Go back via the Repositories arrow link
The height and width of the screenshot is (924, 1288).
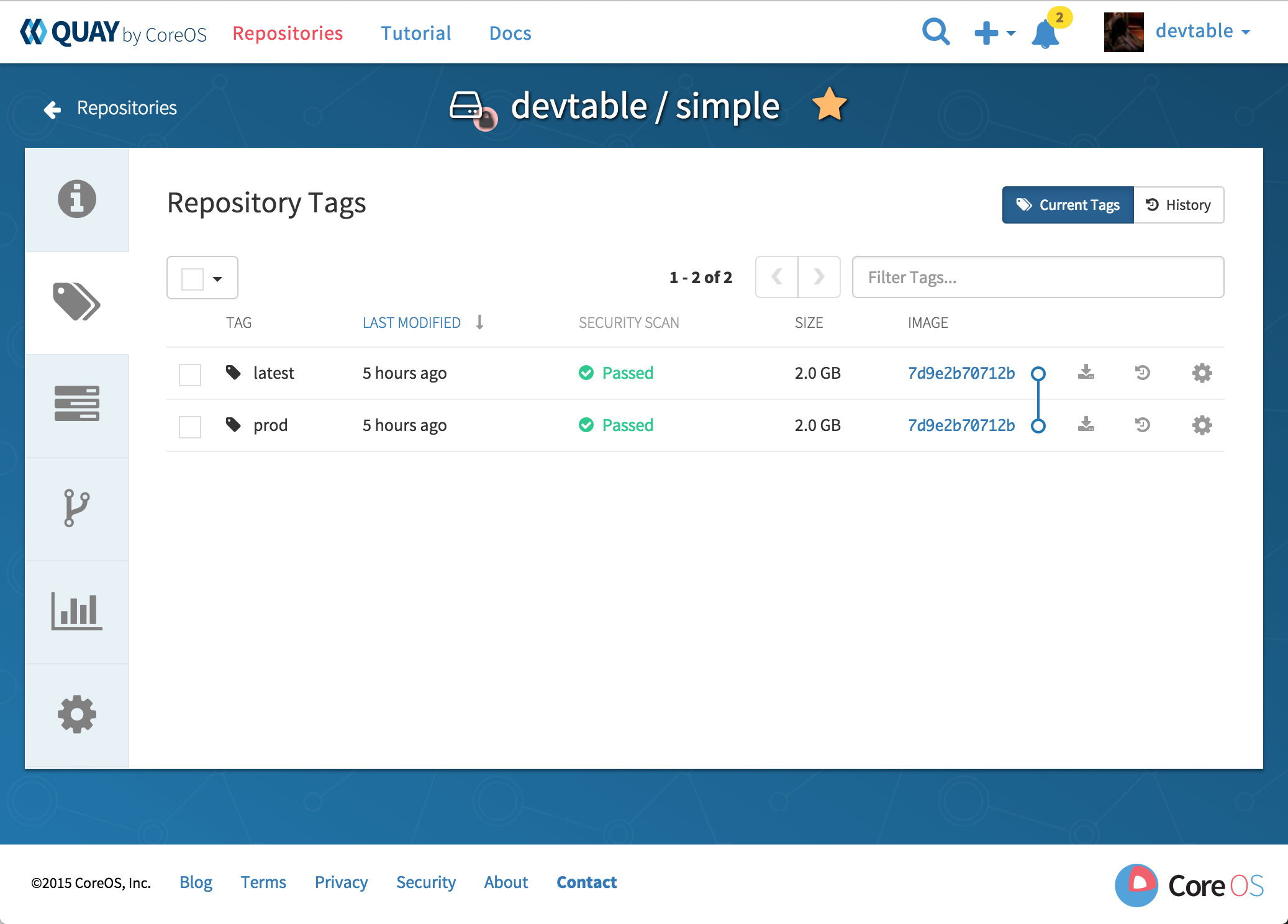point(110,108)
